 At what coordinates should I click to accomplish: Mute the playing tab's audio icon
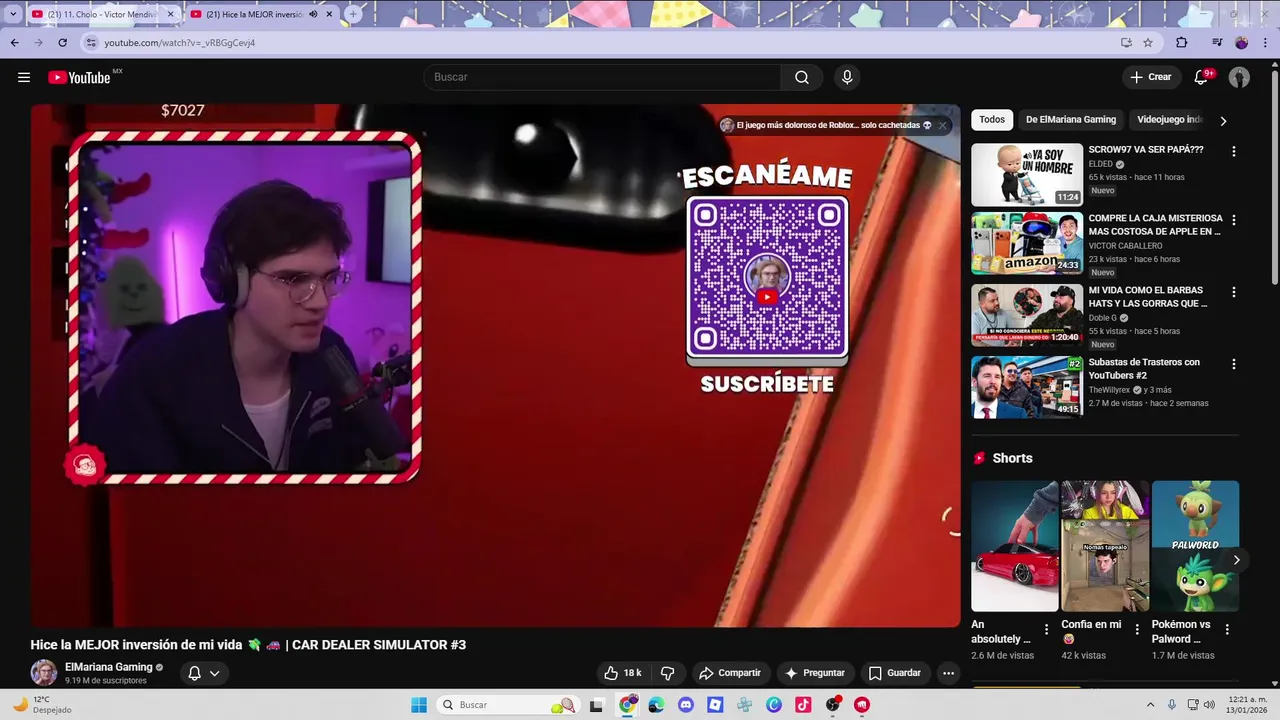pos(313,14)
